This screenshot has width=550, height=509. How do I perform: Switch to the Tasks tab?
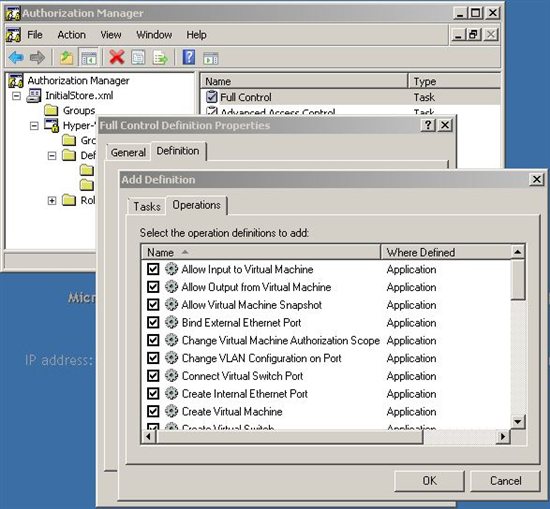[x=147, y=206]
